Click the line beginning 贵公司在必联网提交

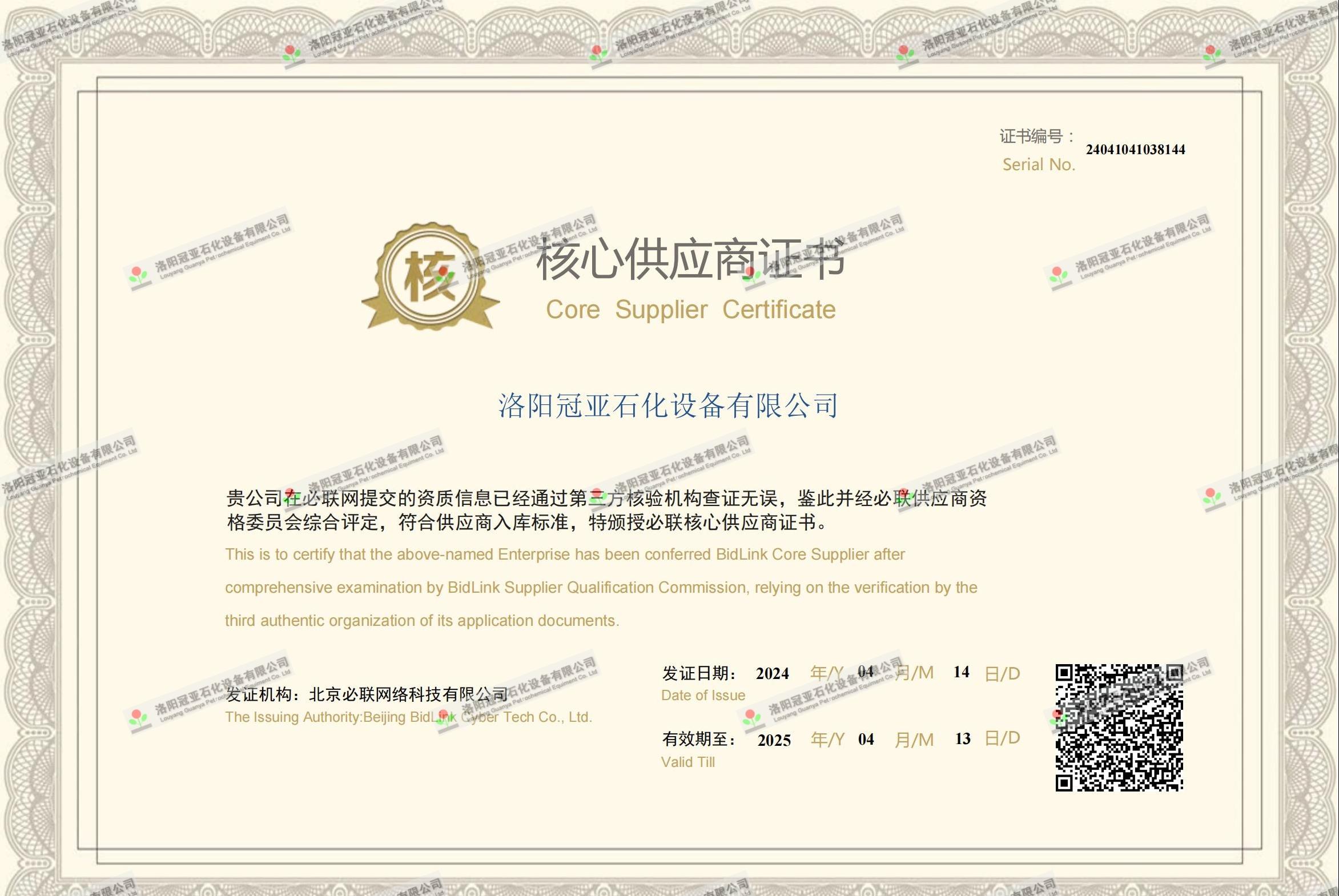(x=606, y=499)
